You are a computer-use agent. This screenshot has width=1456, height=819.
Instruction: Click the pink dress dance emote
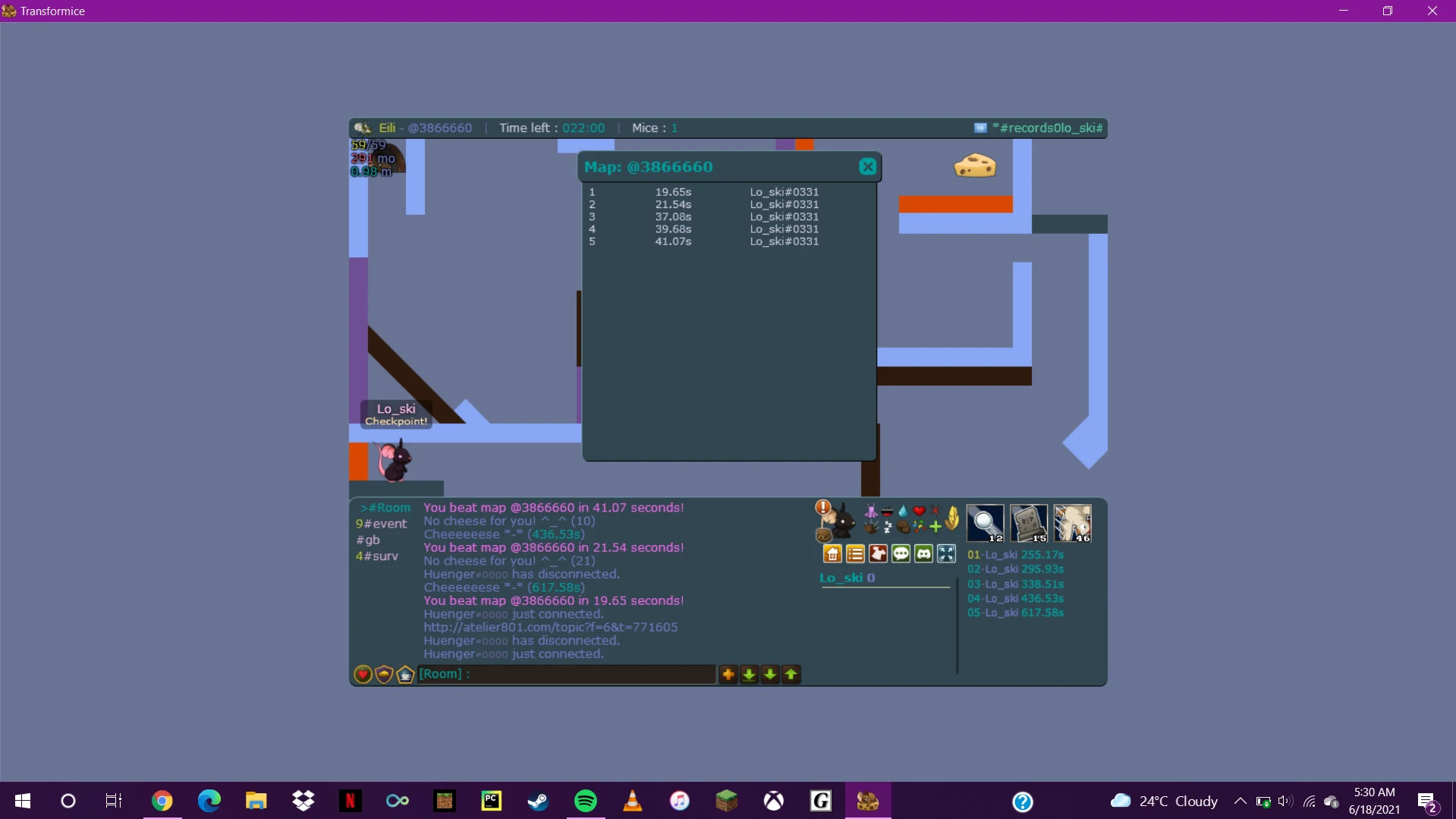pos(871,512)
